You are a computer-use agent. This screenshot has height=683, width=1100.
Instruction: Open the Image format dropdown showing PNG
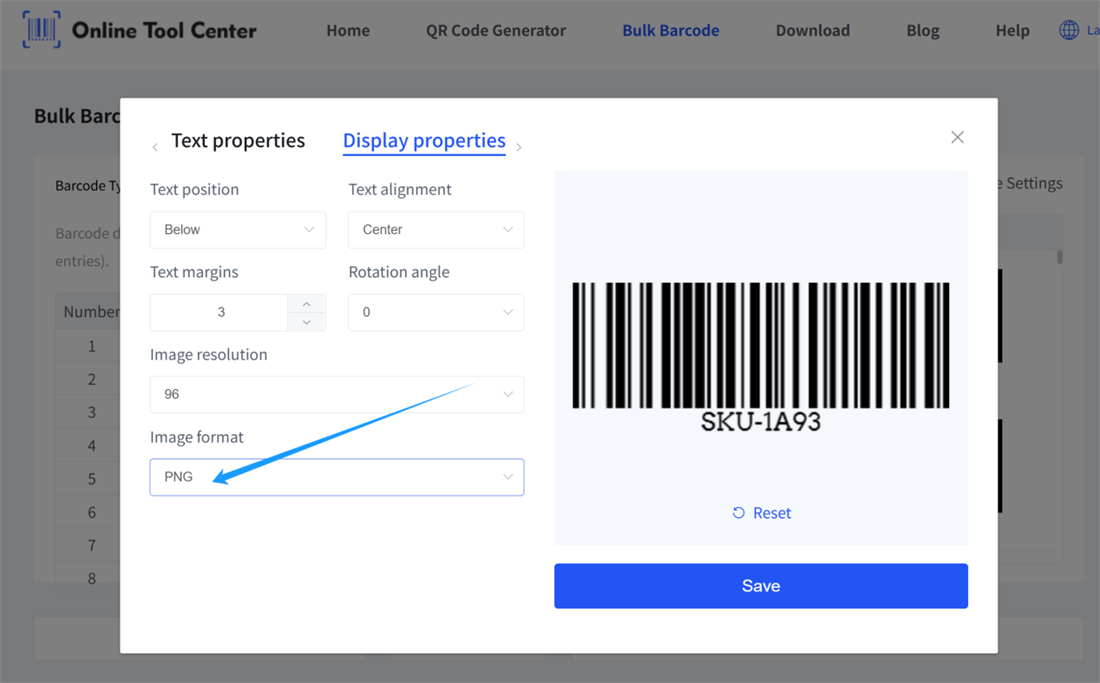pos(336,477)
